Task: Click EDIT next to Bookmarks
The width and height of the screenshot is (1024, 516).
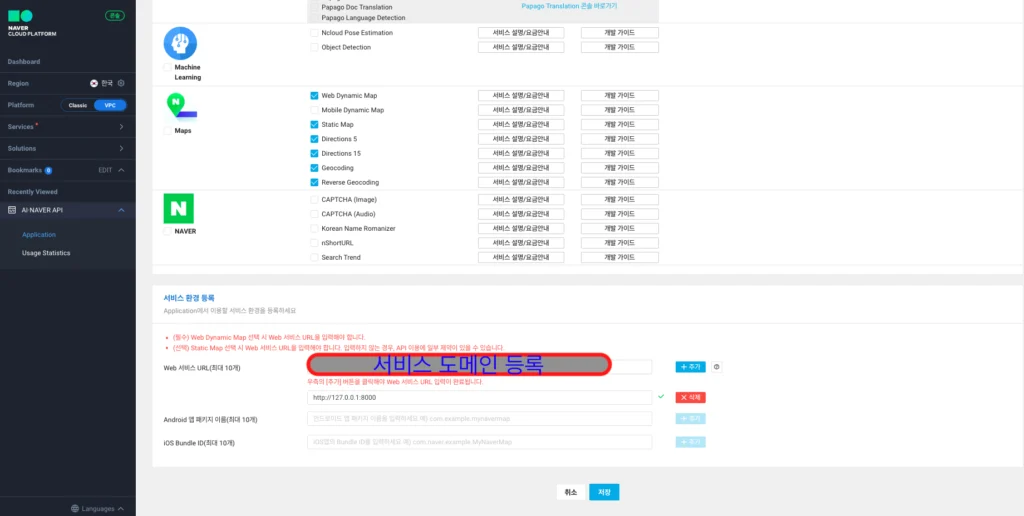Action: pyautogui.click(x=105, y=170)
